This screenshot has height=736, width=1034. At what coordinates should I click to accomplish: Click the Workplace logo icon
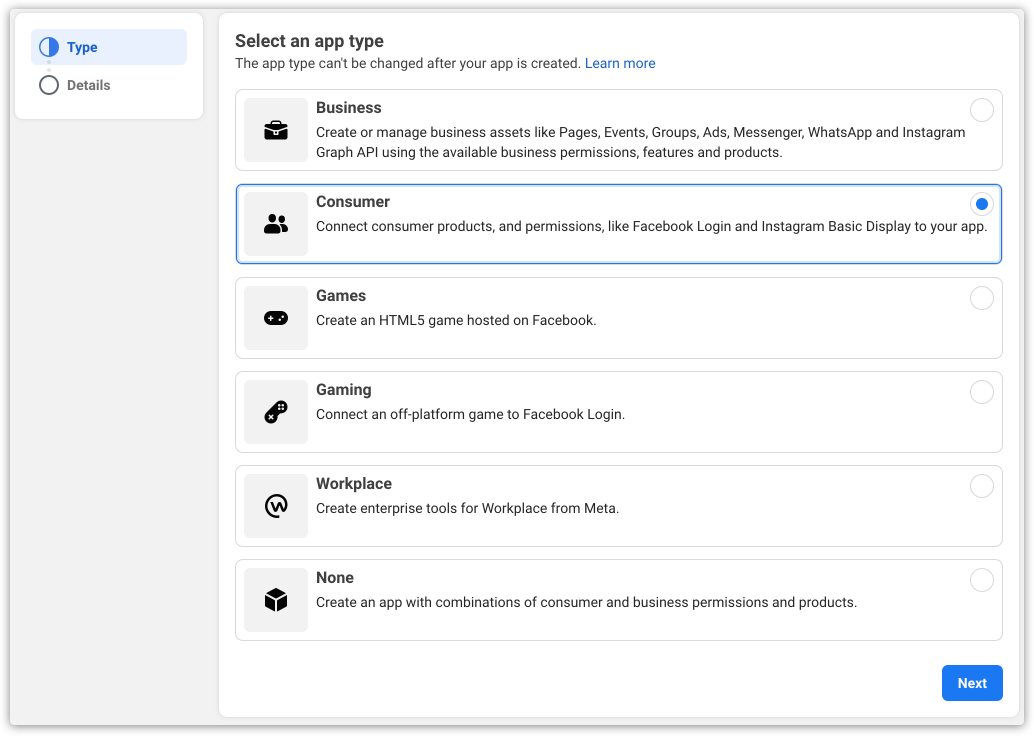276,506
